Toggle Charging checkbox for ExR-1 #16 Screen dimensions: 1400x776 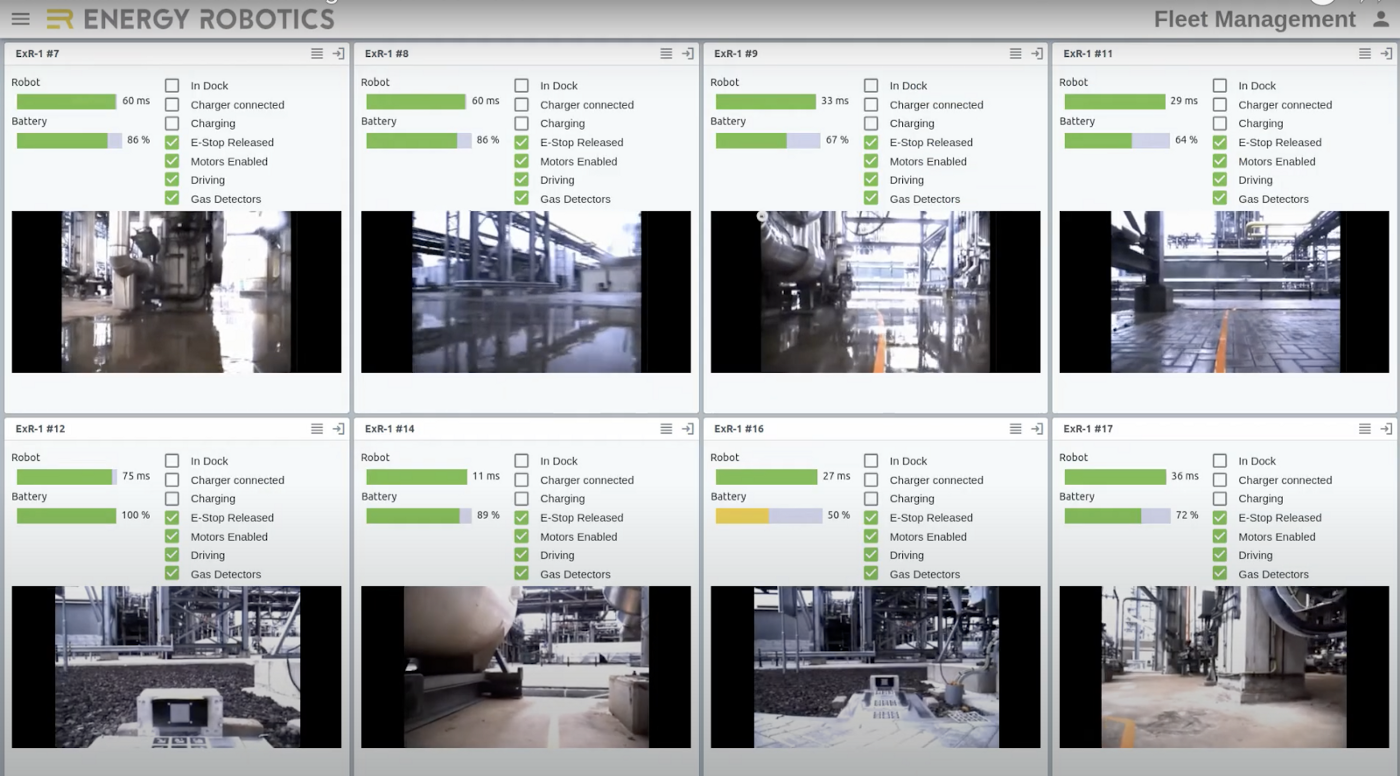click(871, 499)
